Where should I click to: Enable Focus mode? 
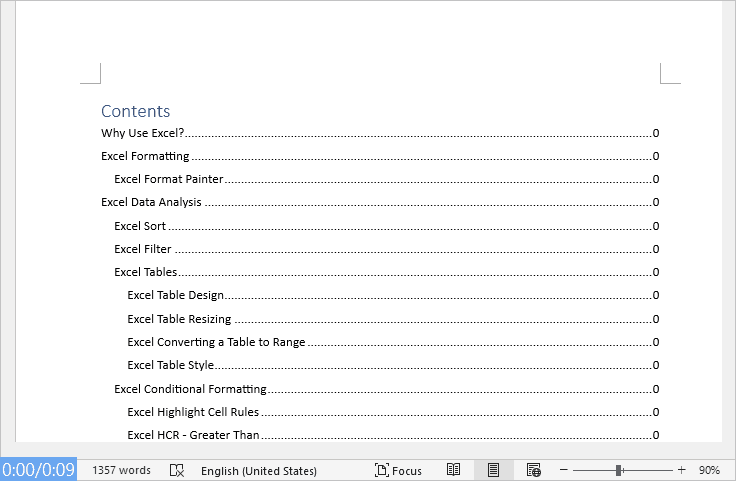pyautogui.click(x=398, y=470)
